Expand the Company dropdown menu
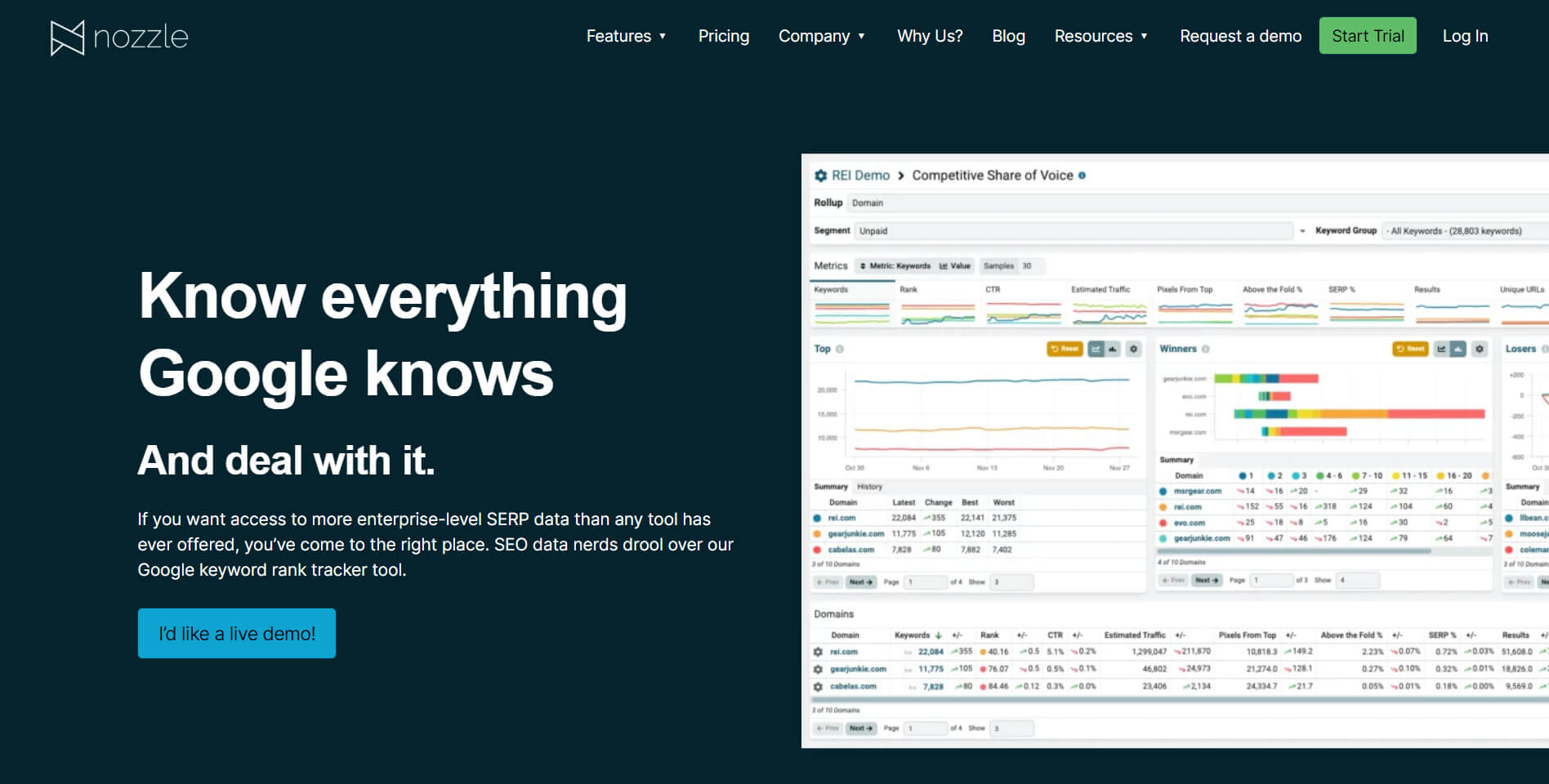 (x=822, y=36)
